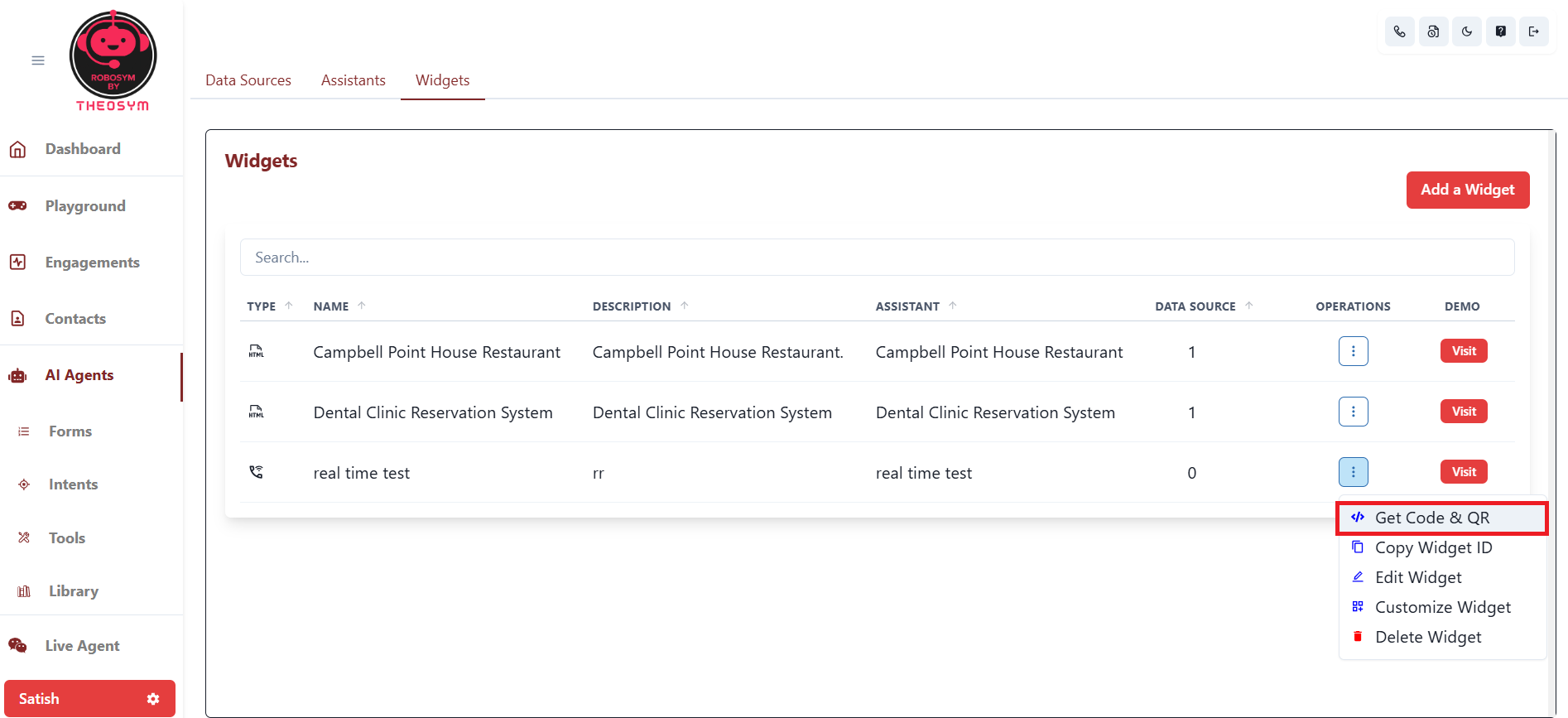The height and width of the screenshot is (718, 1568).
Task: Click the Contacts document icon
Action: (17, 318)
